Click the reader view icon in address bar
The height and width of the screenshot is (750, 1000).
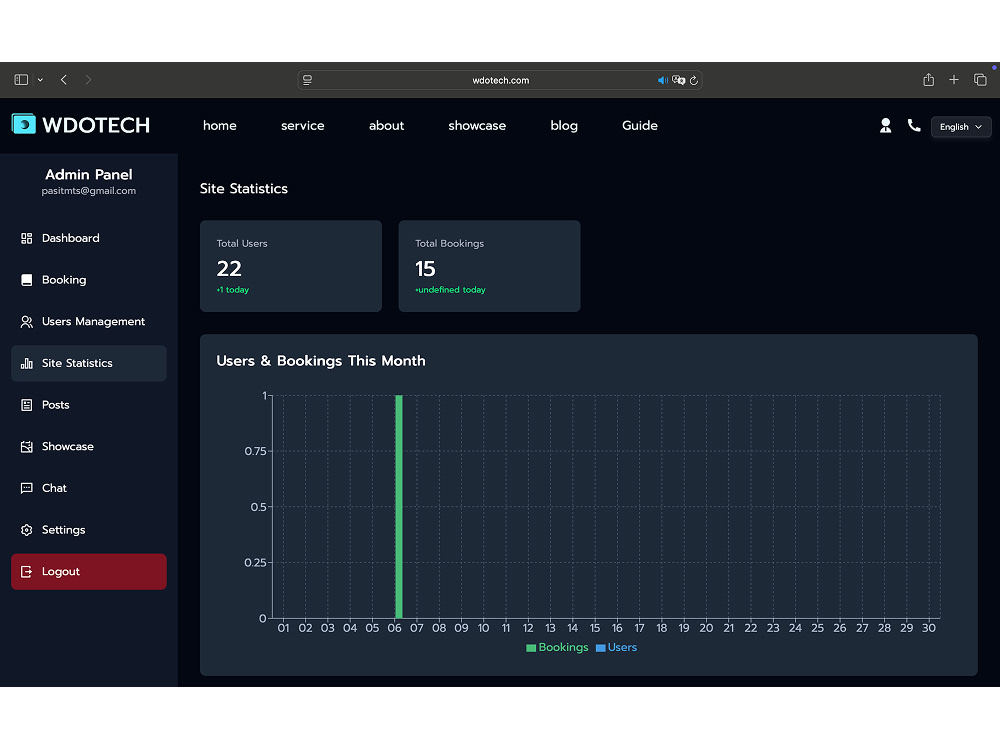[x=307, y=80]
